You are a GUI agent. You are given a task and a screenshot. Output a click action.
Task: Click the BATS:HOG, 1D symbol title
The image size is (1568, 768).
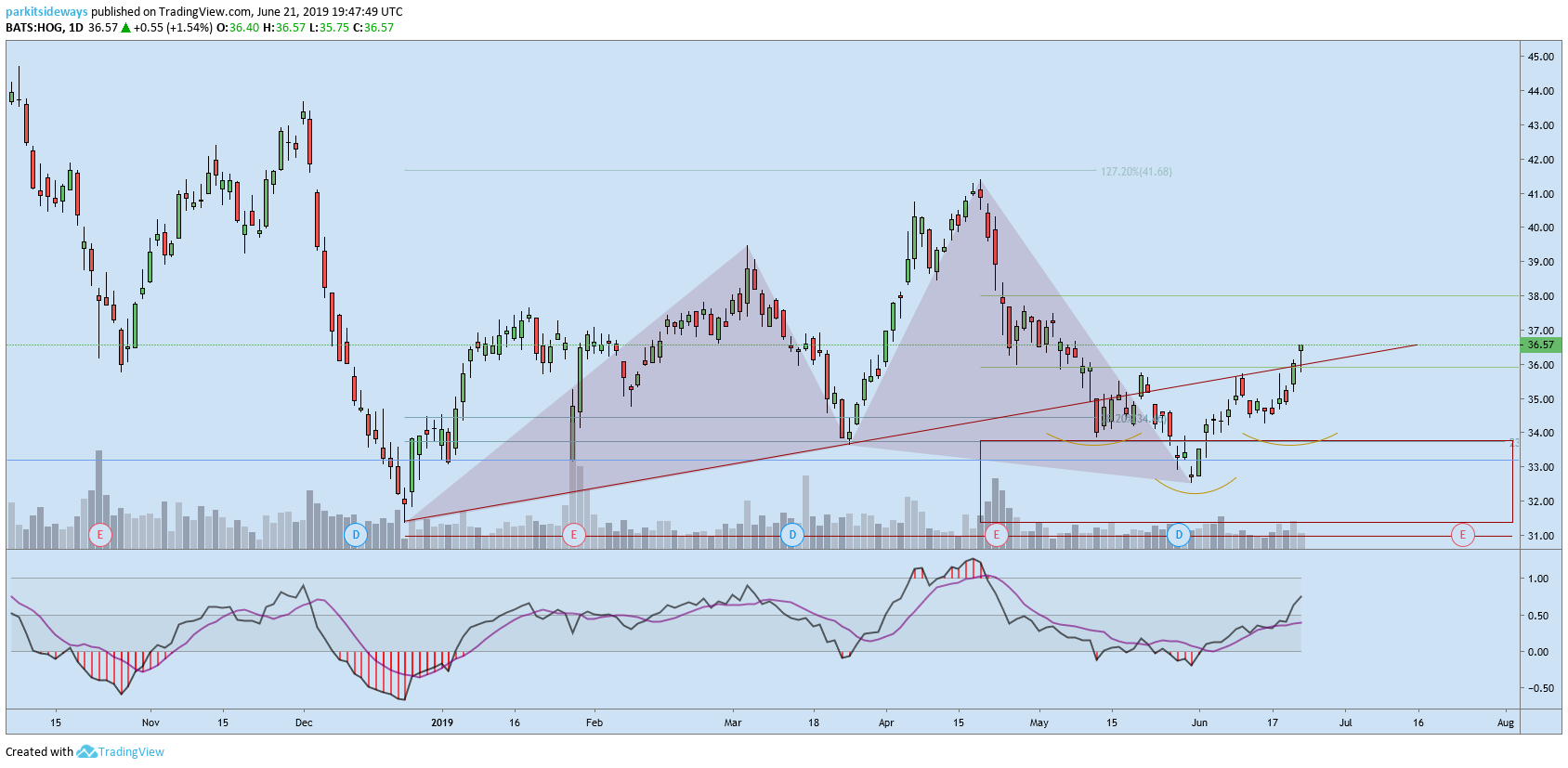[45, 28]
